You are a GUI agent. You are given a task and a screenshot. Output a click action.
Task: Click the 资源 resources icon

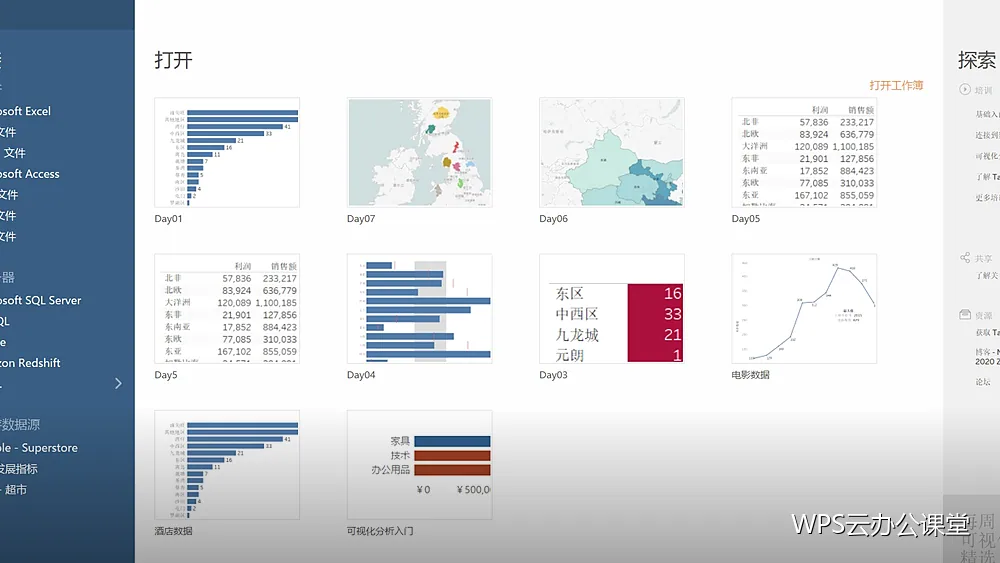965,315
